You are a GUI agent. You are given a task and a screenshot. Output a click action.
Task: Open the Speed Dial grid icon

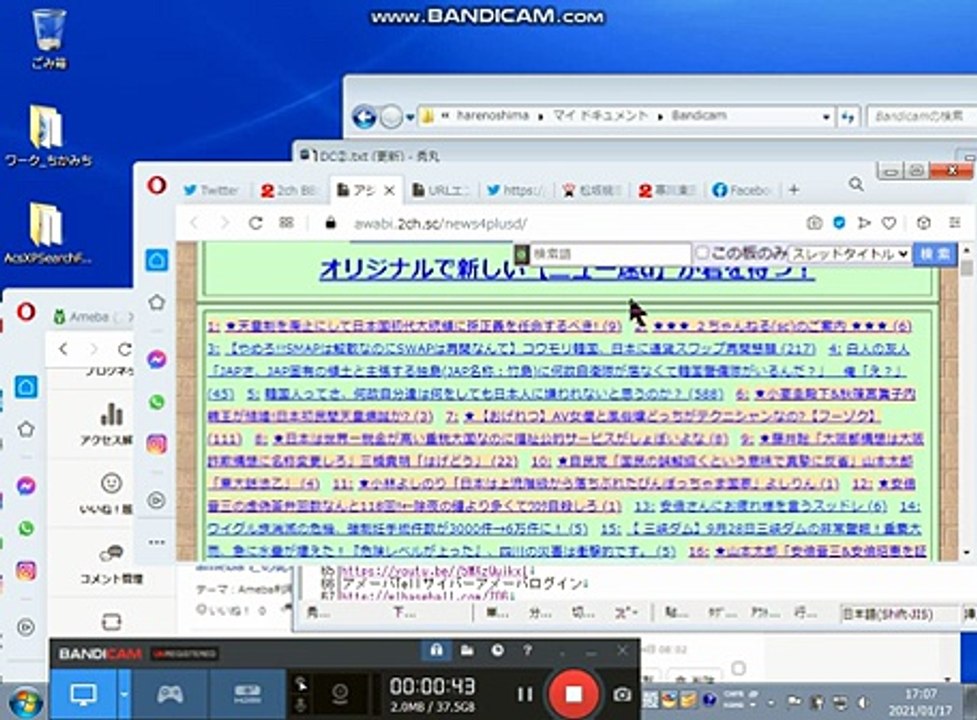(x=286, y=222)
